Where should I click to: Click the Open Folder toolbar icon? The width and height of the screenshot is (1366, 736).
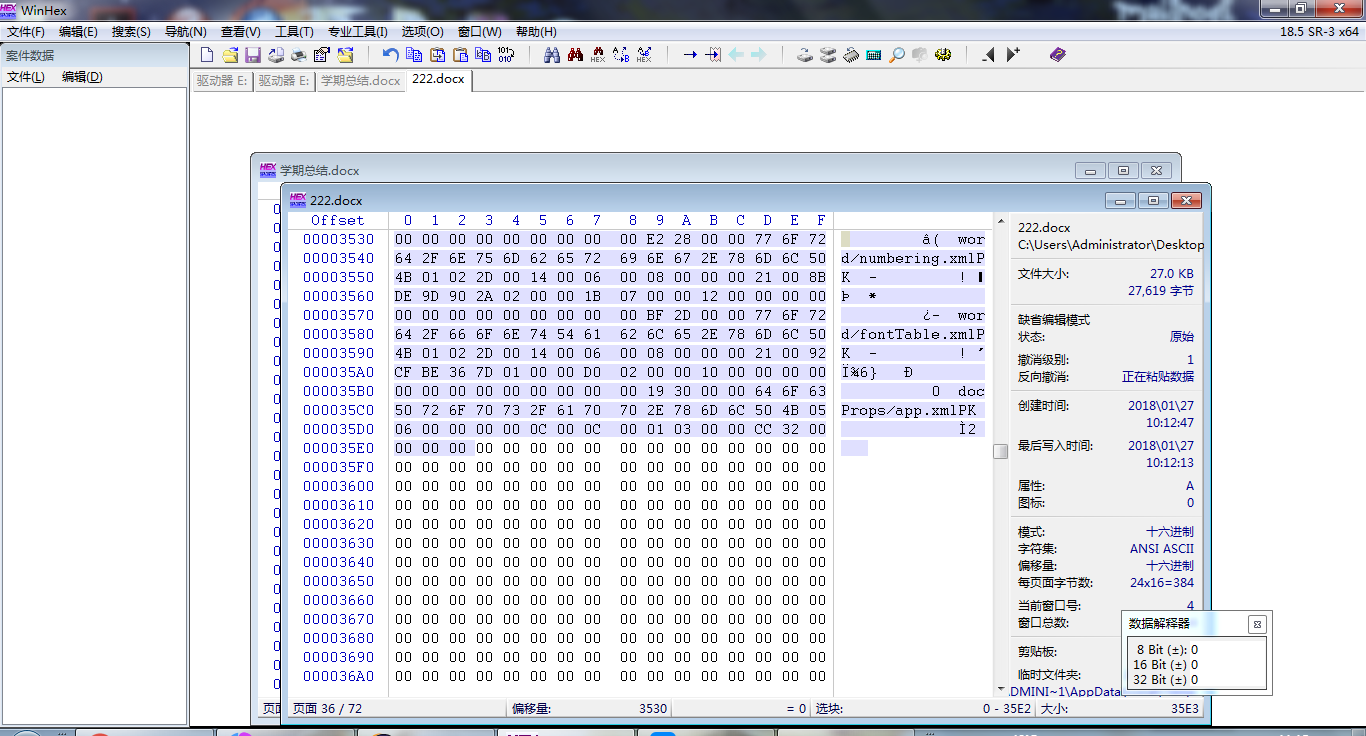(x=345, y=55)
